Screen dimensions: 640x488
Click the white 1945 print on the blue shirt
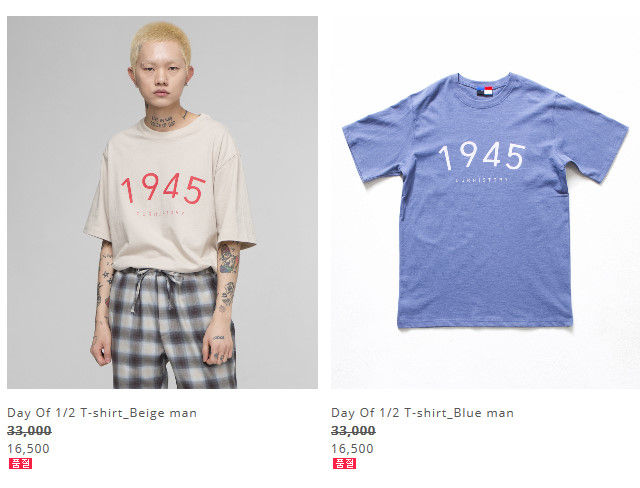click(482, 156)
